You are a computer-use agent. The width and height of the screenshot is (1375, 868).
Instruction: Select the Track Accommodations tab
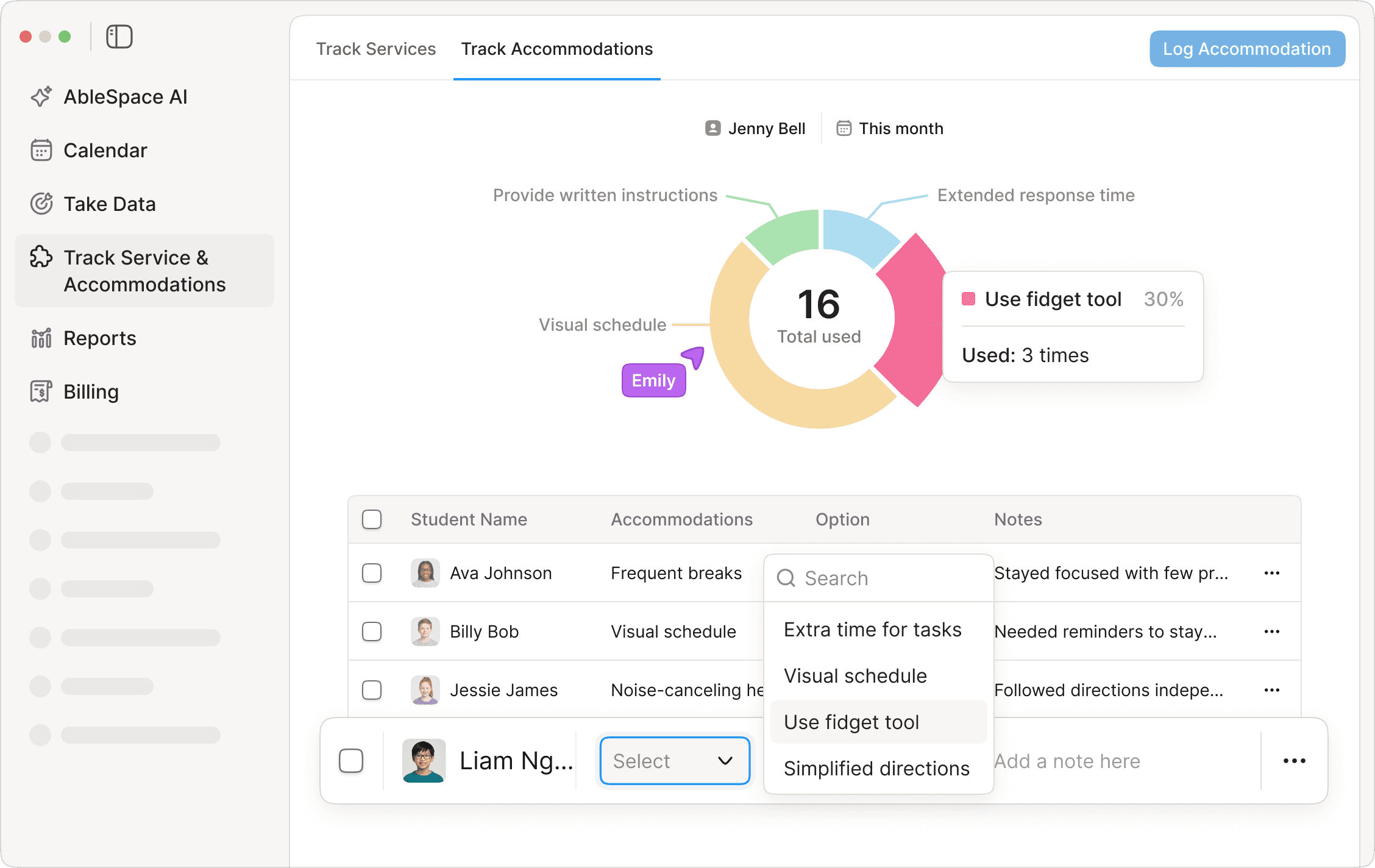pyautogui.click(x=557, y=49)
